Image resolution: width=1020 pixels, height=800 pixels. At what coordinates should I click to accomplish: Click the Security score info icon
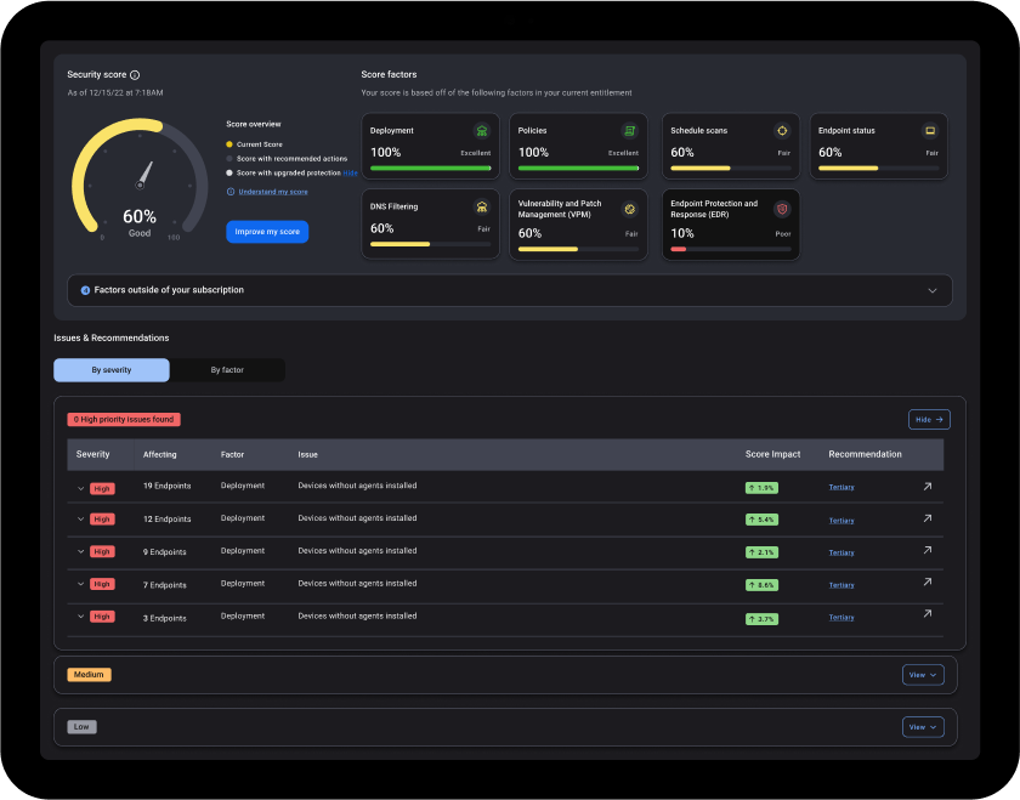pyautogui.click(x=135, y=75)
